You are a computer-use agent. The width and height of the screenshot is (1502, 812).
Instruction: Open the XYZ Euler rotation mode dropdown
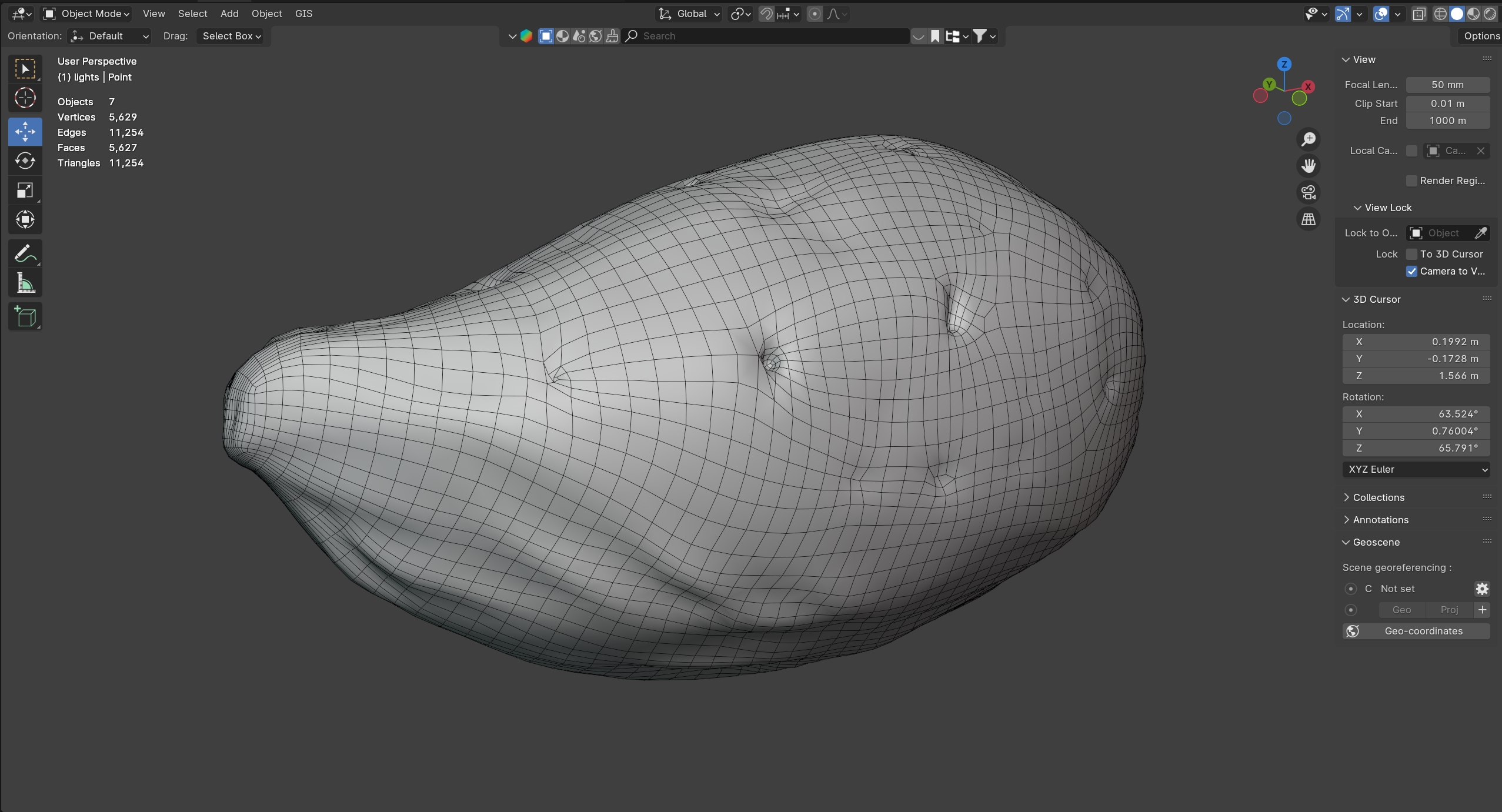(x=1416, y=469)
